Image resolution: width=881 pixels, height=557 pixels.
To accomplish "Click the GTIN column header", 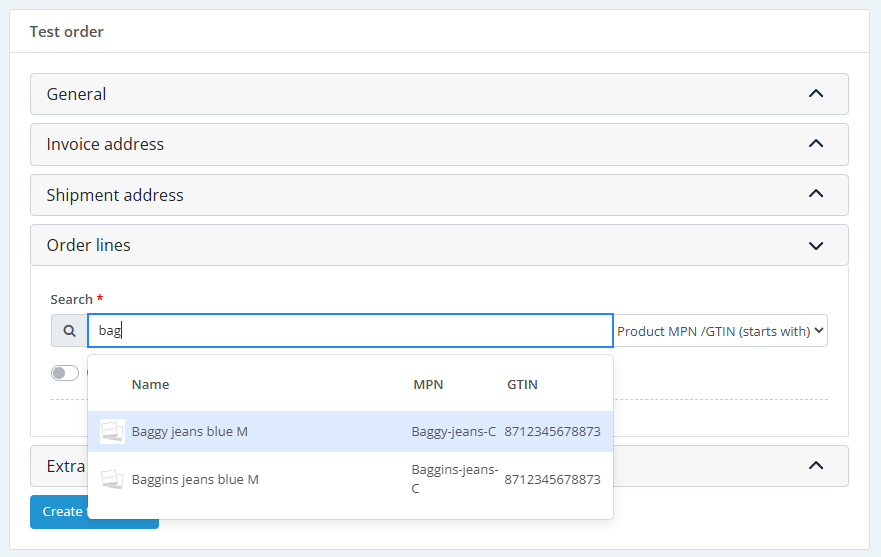I will pyautogui.click(x=523, y=384).
